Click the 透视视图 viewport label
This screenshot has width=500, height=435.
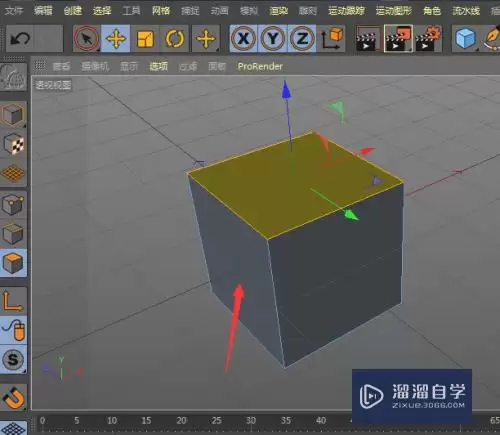pyautogui.click(x=53, y=85)
